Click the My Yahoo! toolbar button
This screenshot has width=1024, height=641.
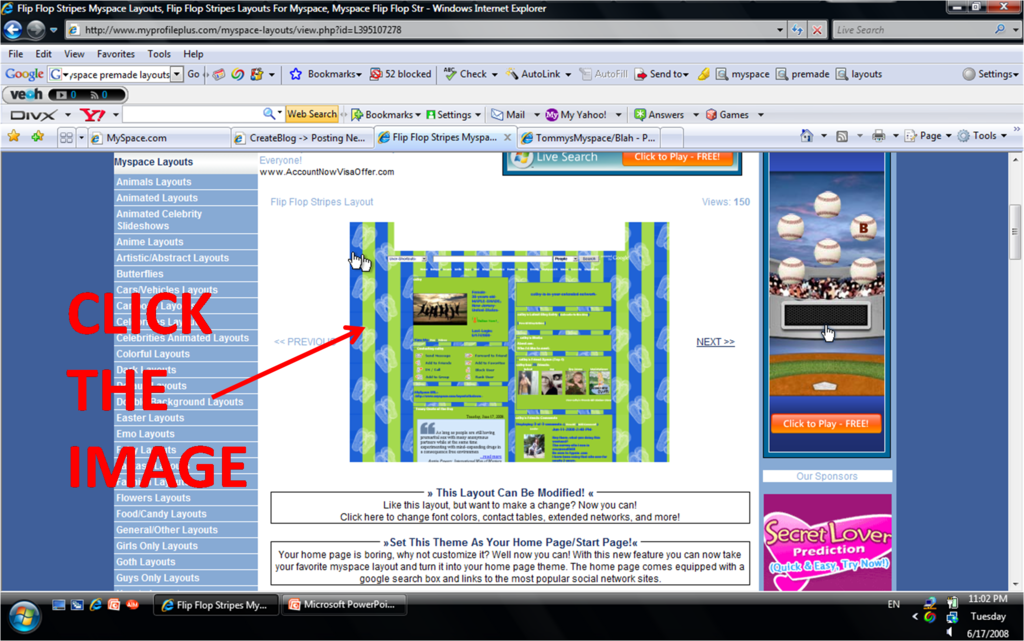click(576, 115)
